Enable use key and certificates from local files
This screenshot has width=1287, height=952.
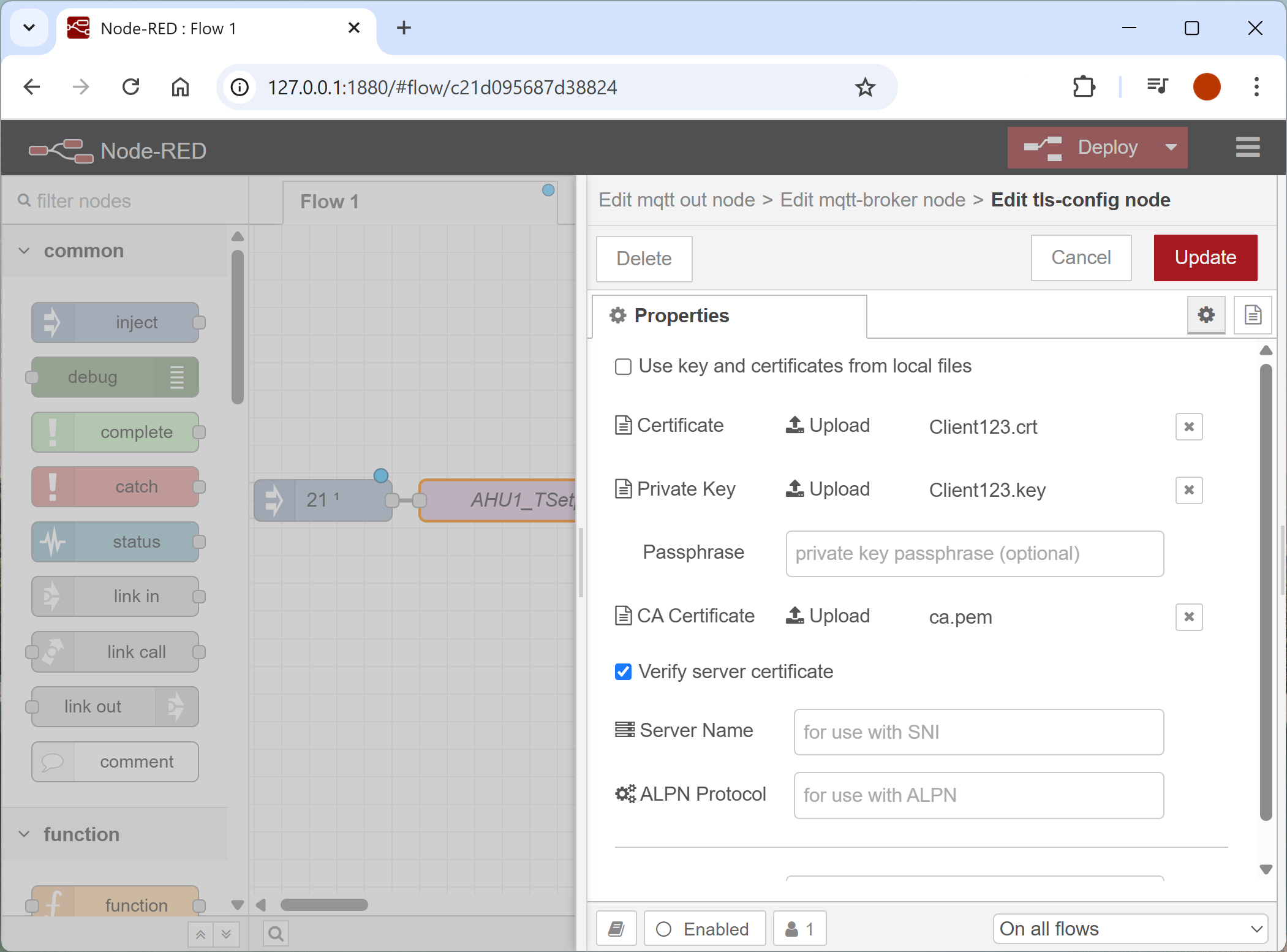point(623,367)
